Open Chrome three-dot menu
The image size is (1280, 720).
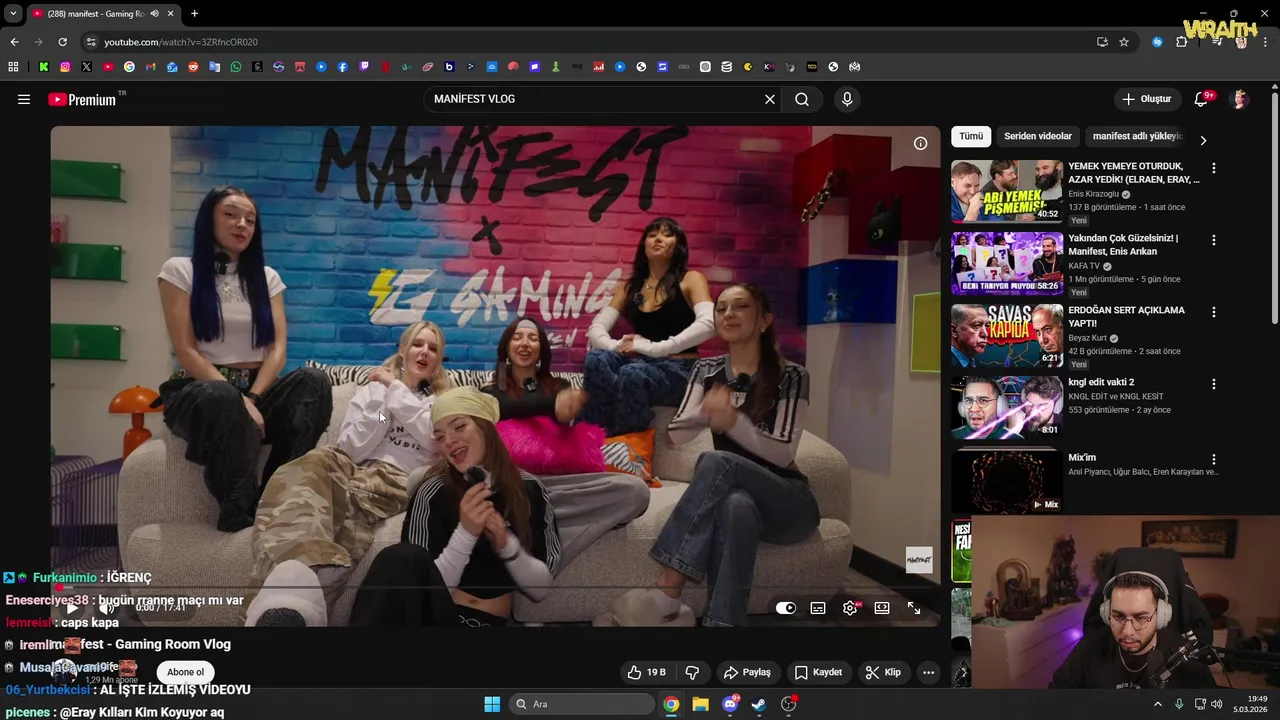pos(1266,42)
